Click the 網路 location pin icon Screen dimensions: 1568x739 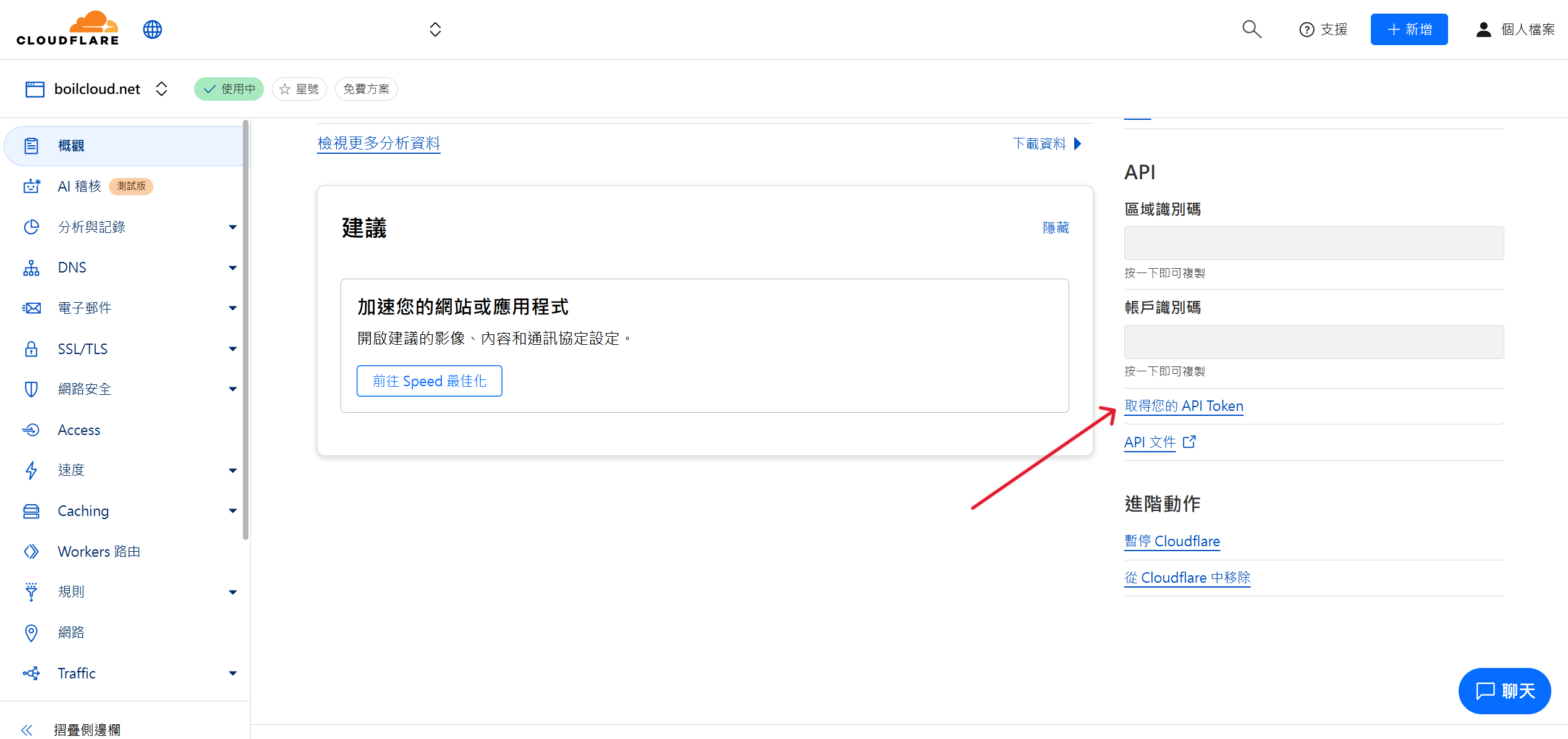(x=32, y=633)
